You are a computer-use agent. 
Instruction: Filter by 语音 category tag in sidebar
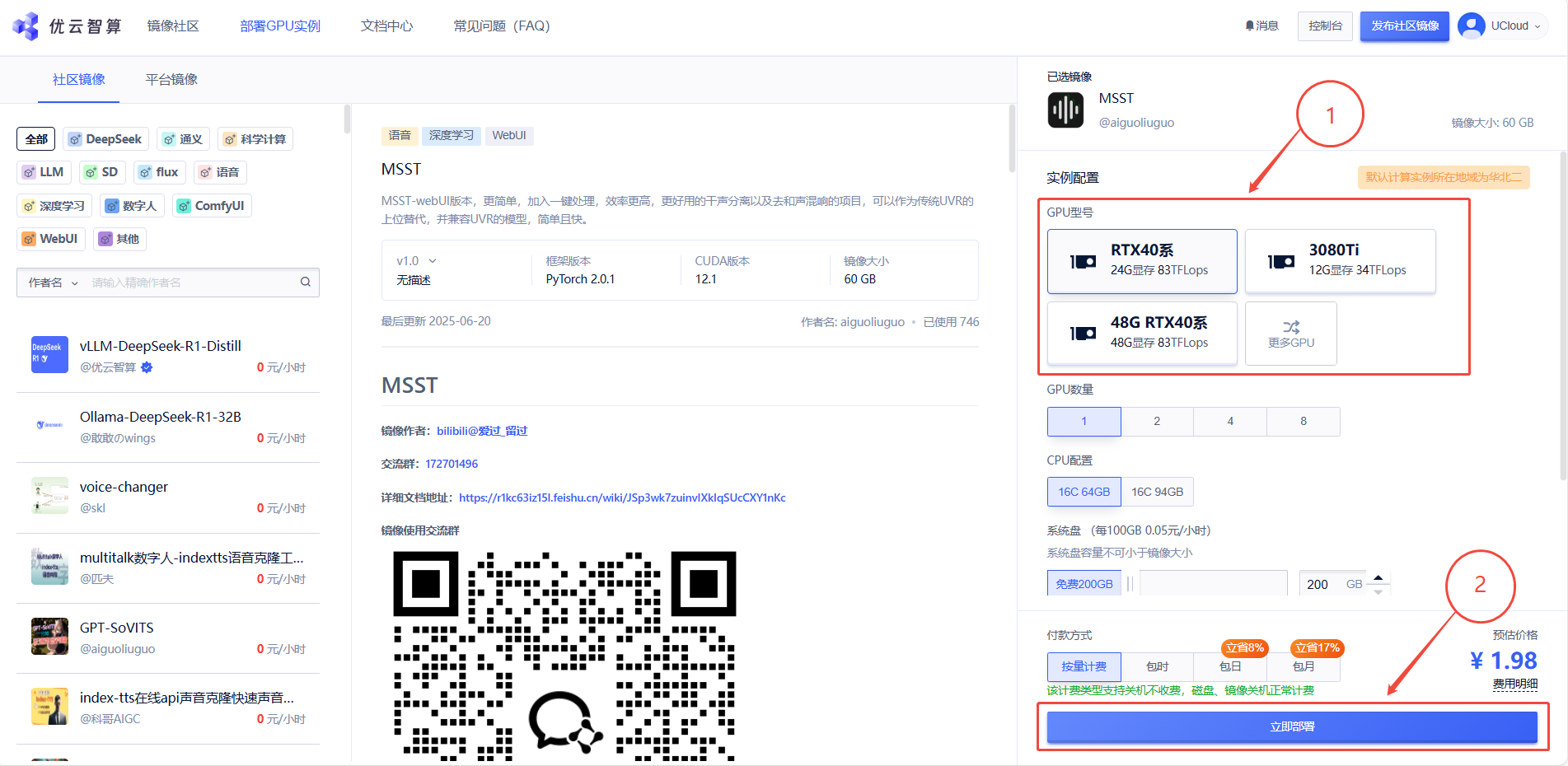(x=220, y=172)
